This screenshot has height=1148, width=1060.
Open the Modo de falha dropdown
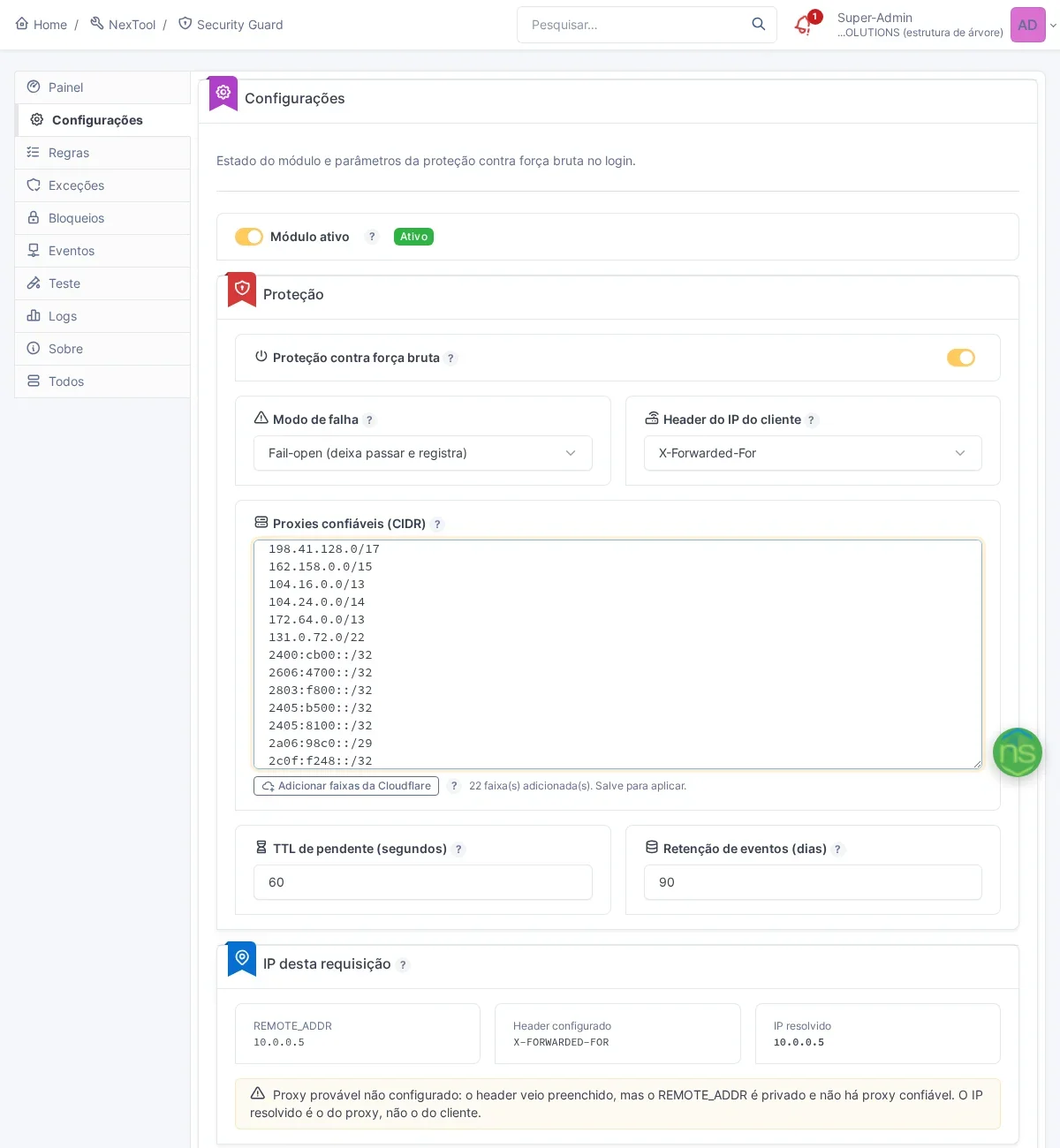click(x=423, y=453)
